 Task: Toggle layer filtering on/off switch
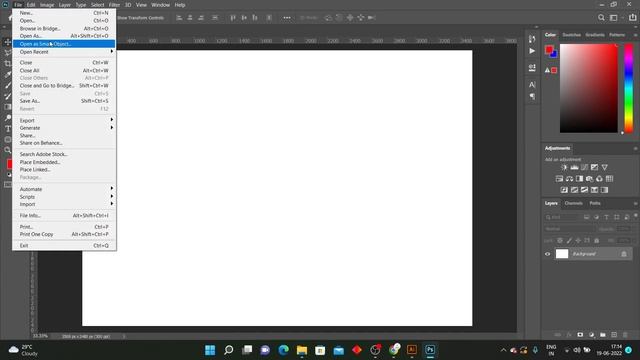coord(636,216)
